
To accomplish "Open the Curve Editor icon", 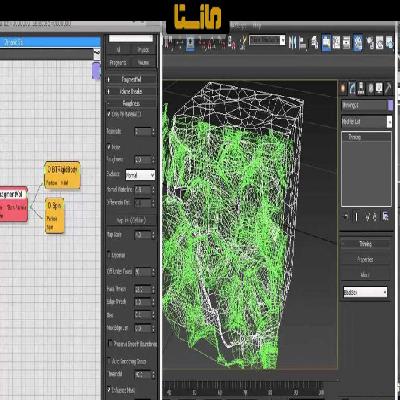I will (x=337, y=43).
